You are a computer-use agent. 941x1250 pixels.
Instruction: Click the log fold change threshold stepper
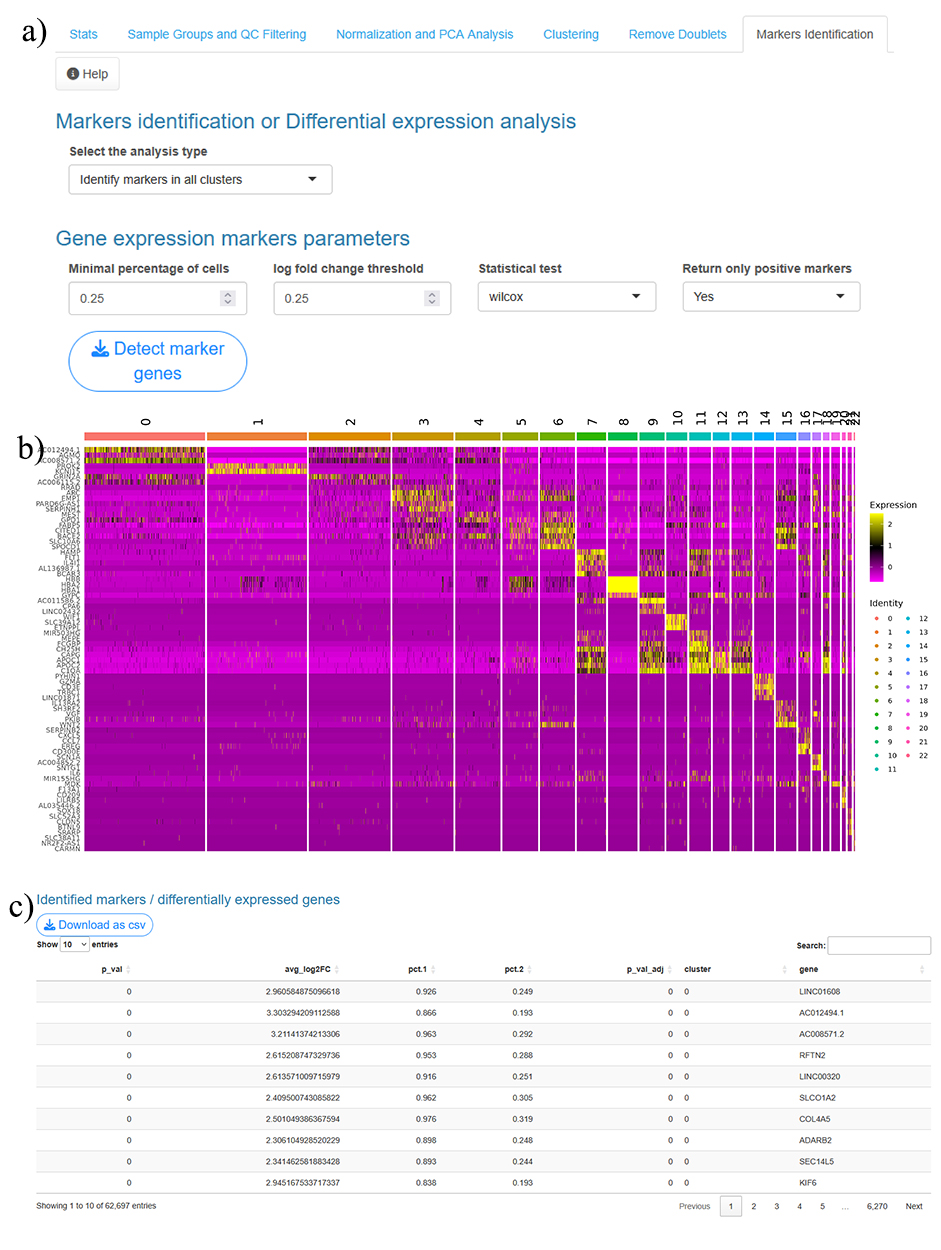click(x=431, y=298)
